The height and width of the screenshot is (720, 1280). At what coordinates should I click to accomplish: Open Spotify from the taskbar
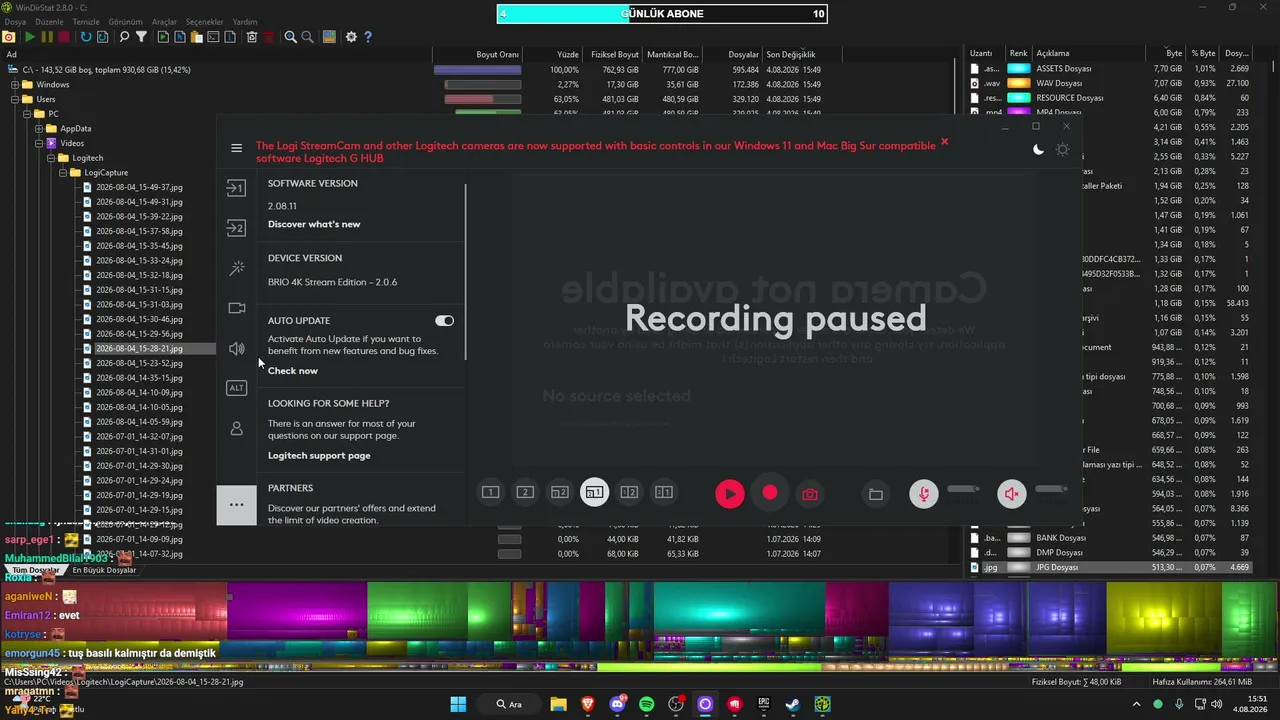point(646,704)
